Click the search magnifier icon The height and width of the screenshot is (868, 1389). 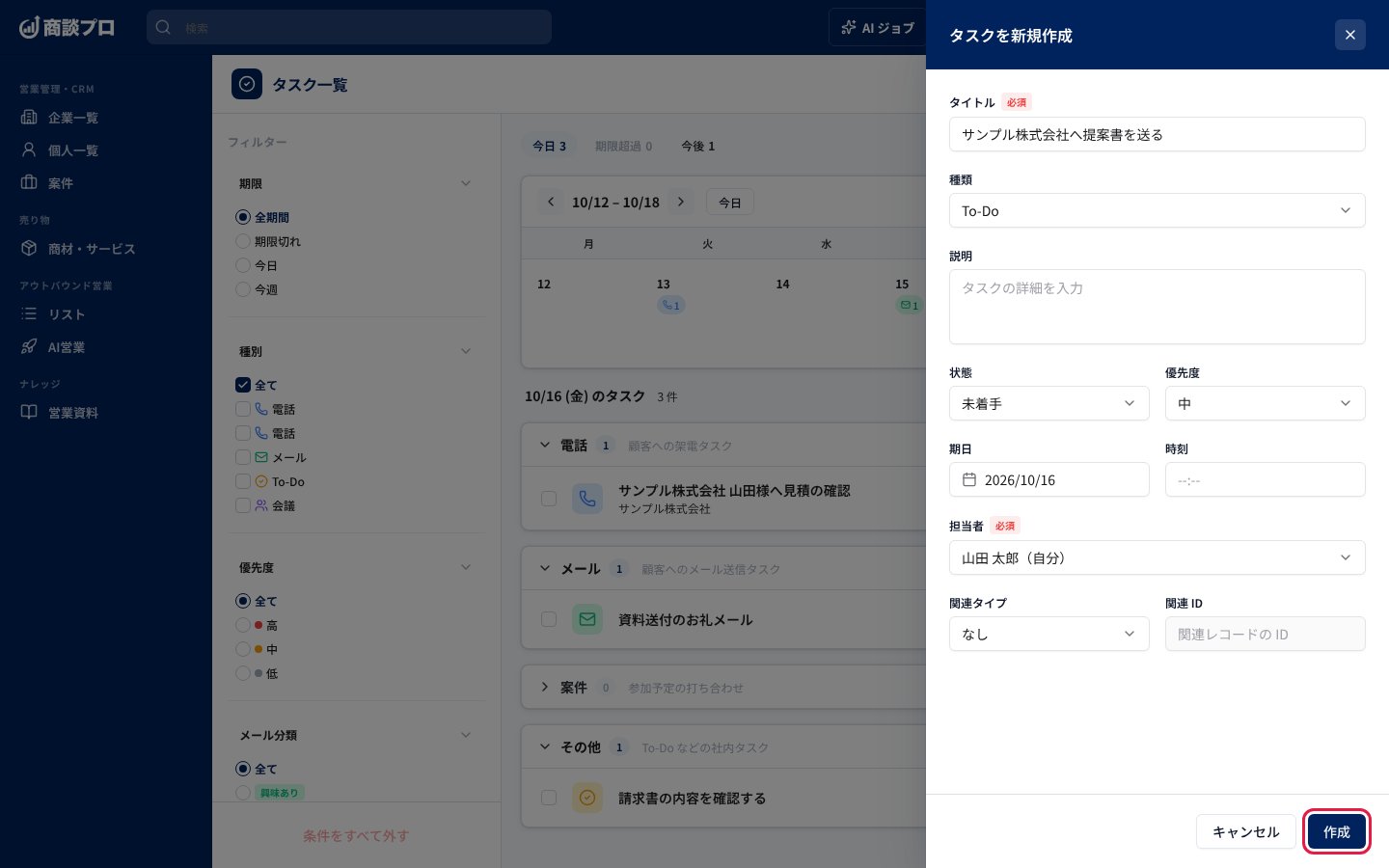164,28
